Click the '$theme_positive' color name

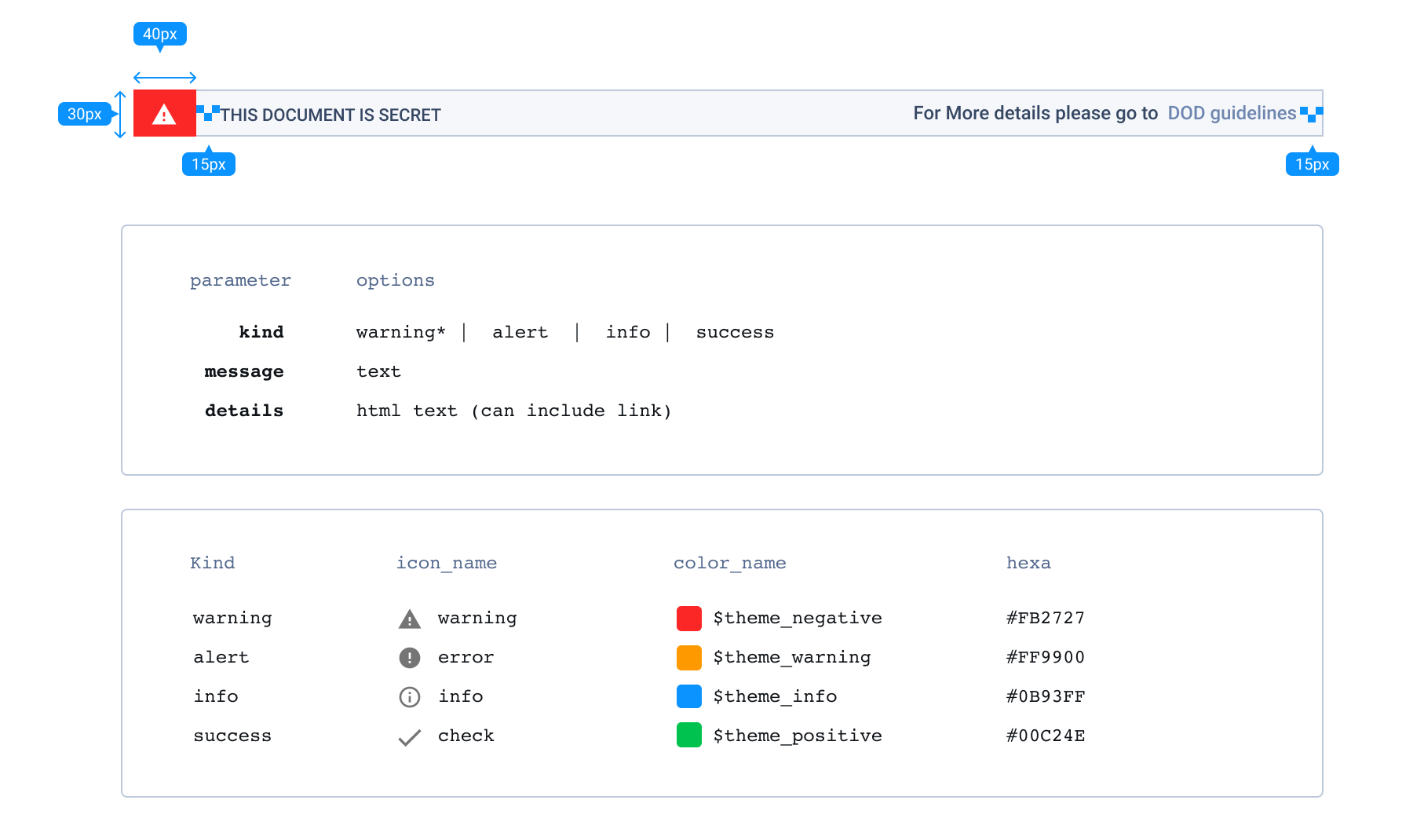[x=798, y=736]
